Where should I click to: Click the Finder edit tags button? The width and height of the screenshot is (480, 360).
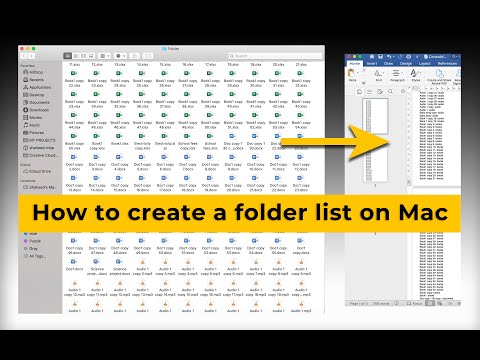[148, 56]
